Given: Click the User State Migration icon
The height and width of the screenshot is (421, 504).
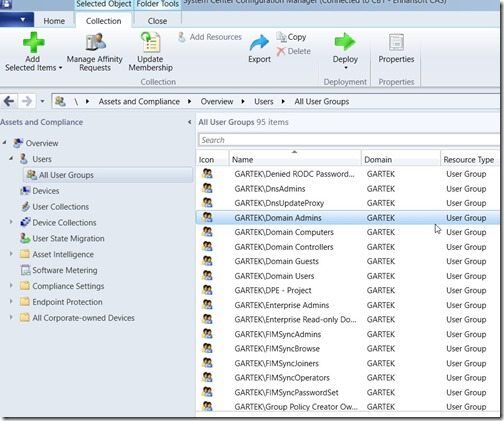Looking at the screenshot, I should 25,238.
